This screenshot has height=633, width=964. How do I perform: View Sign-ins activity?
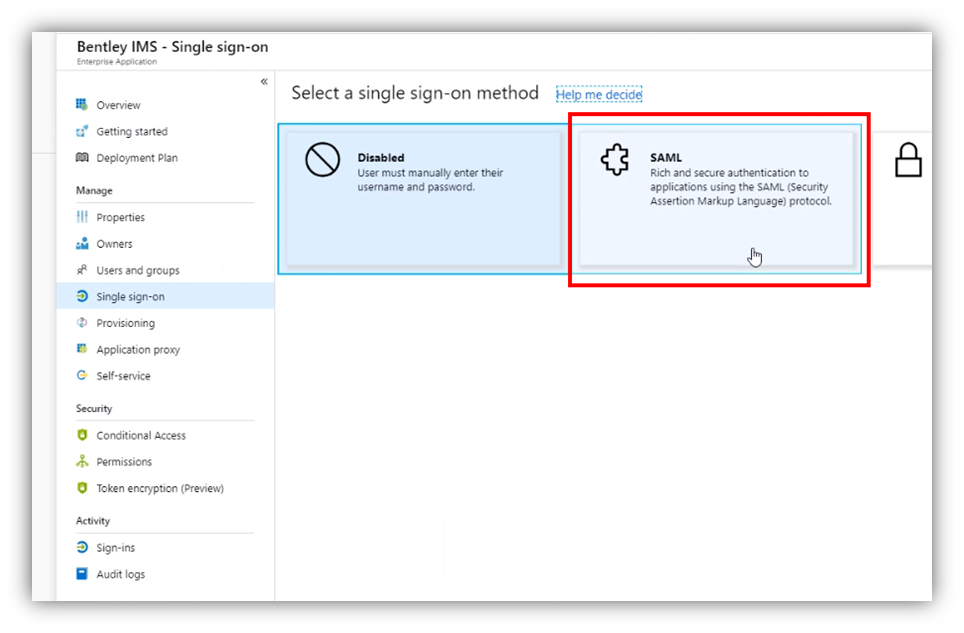coord(165,548)
